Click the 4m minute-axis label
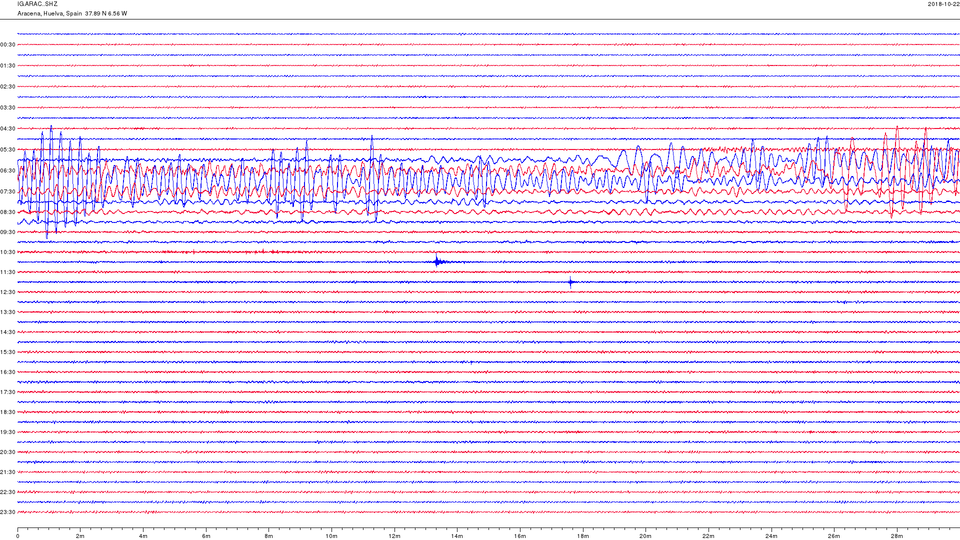Screen dimensions: 960x540 (143, 536)
